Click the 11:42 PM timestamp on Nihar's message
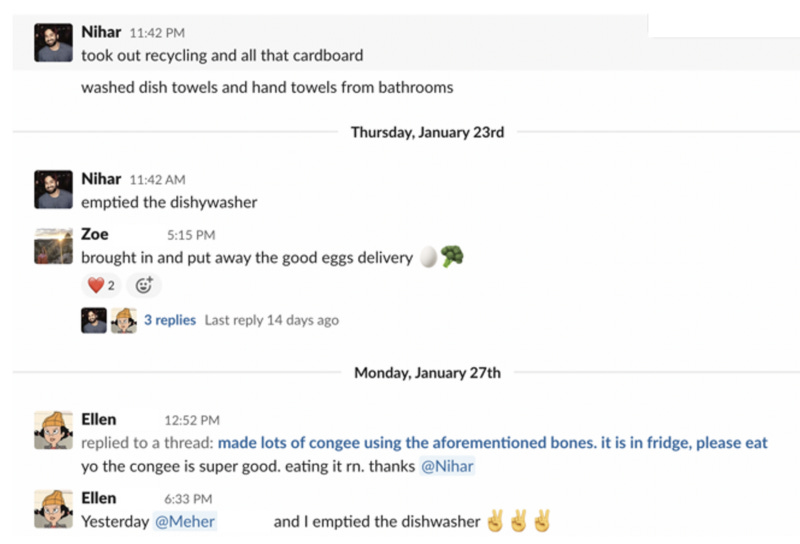 157,33
